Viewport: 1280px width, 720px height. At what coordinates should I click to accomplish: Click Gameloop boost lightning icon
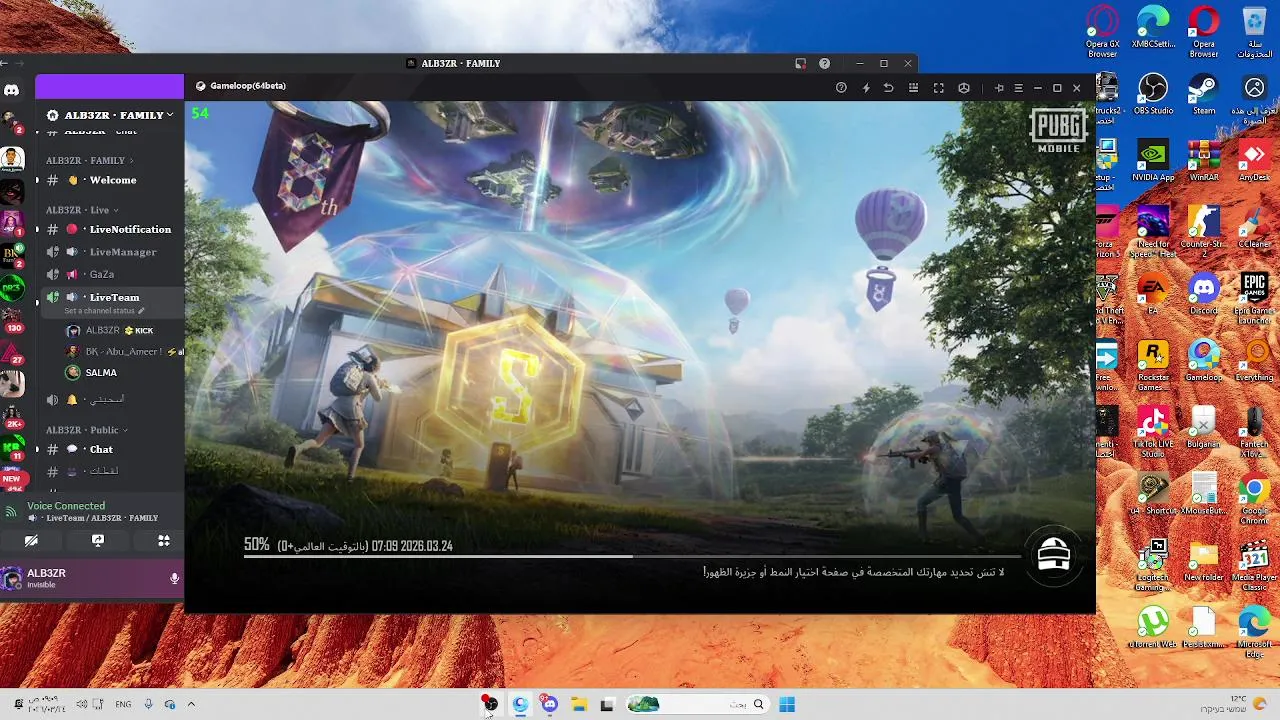click(x=866, y=88)
